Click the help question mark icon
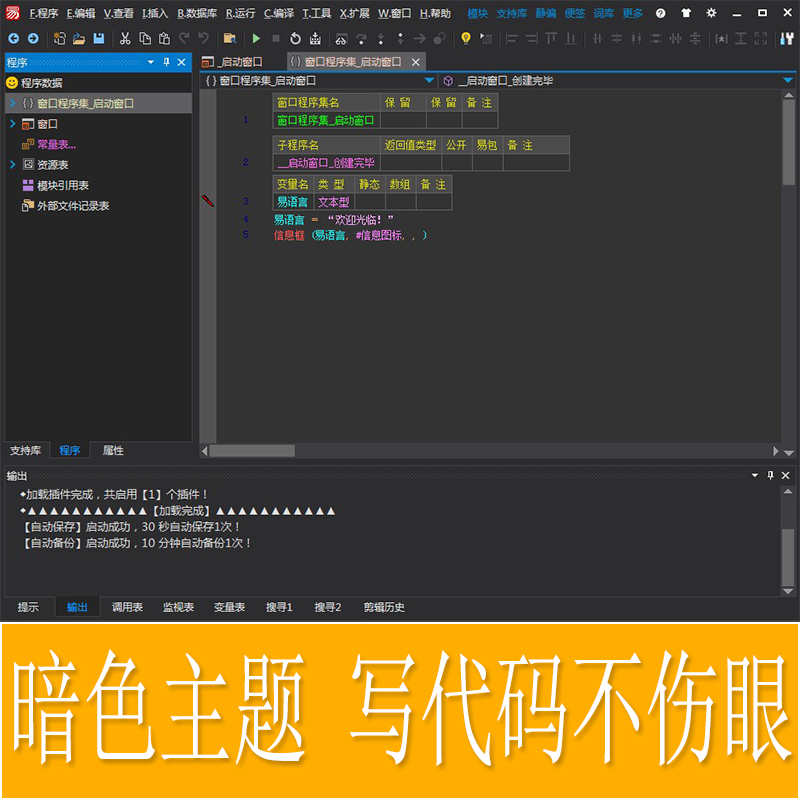This screenshot has height=800, width=800. [x=660, y=13]
